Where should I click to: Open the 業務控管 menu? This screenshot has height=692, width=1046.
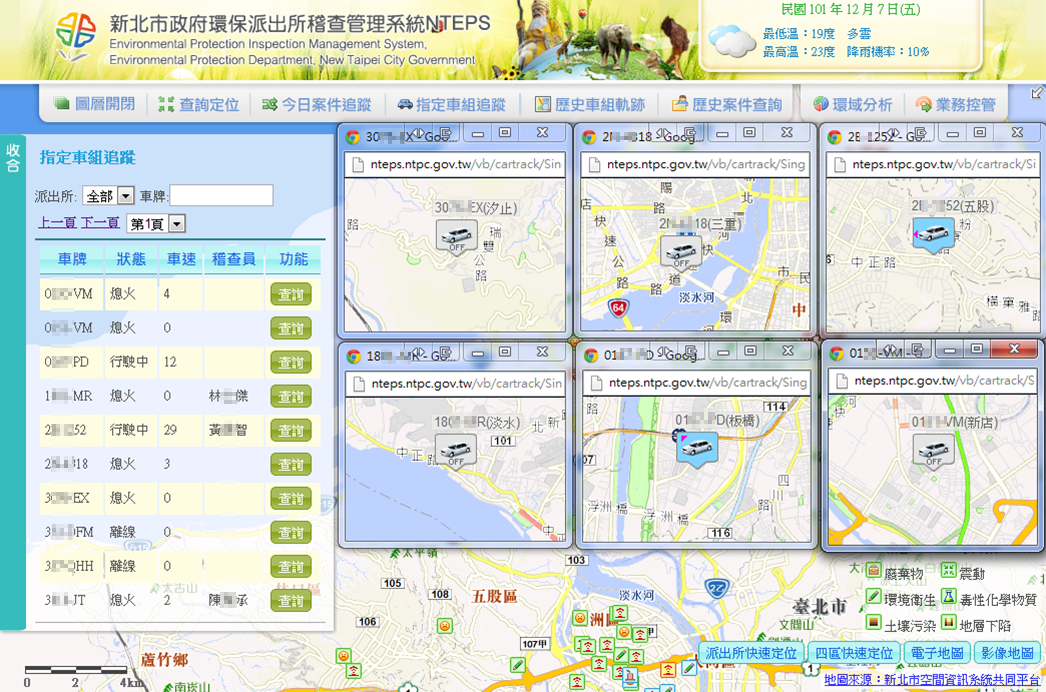pos(956,105)
